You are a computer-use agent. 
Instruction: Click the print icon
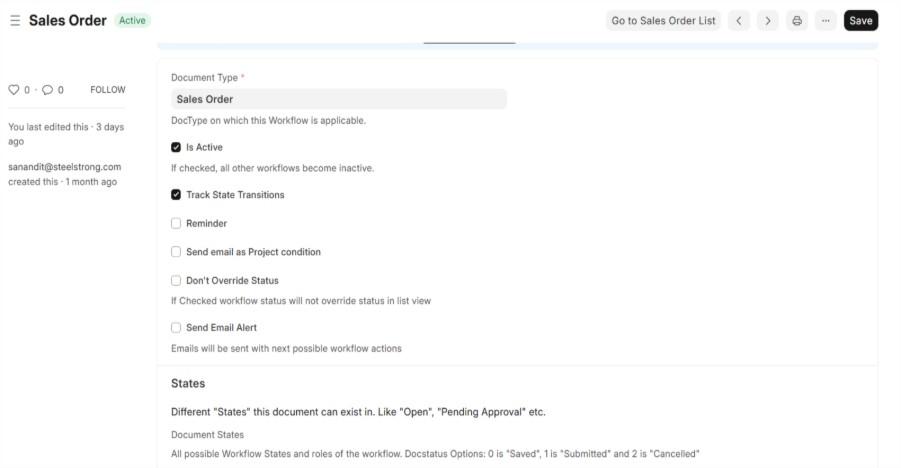[x=797, y=20]
